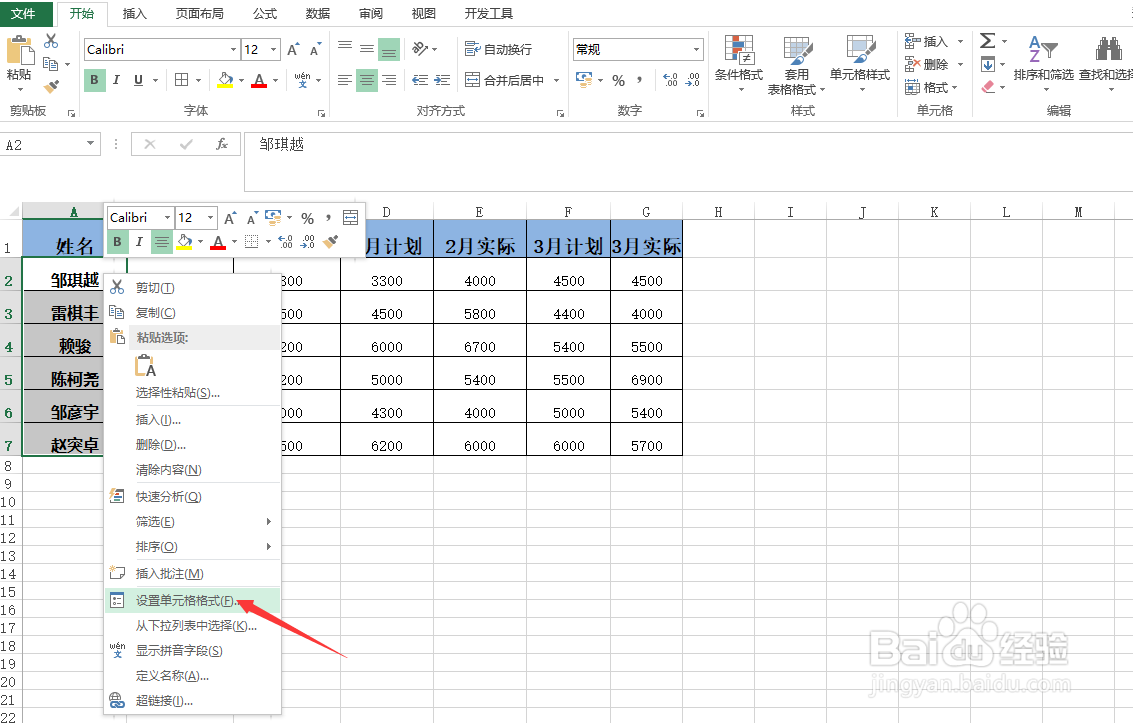Image resolution: width=1133 pixels, height=723 pixels.
Task: Click the large Paste clipboard icon
Action: [20, 51]
